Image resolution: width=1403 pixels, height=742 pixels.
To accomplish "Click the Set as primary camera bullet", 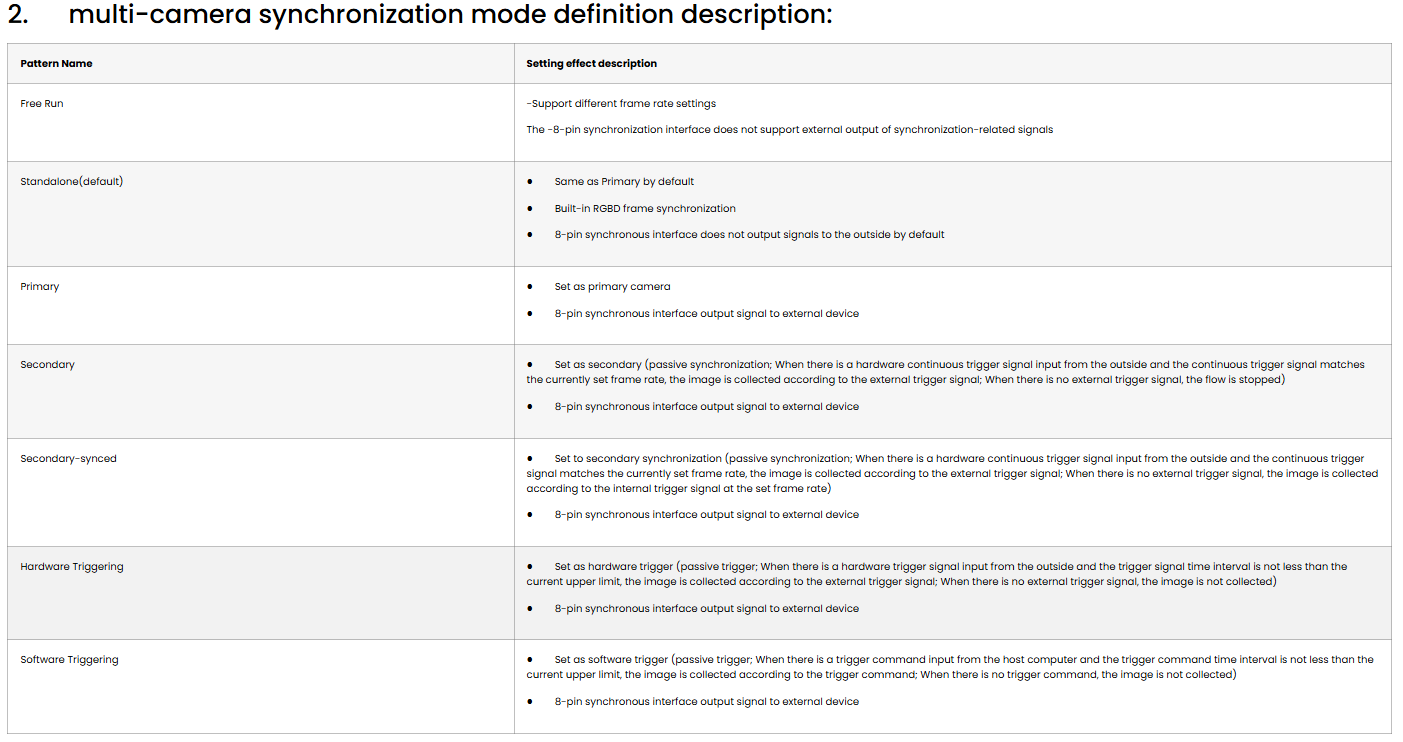I will [x=612, y=286].
